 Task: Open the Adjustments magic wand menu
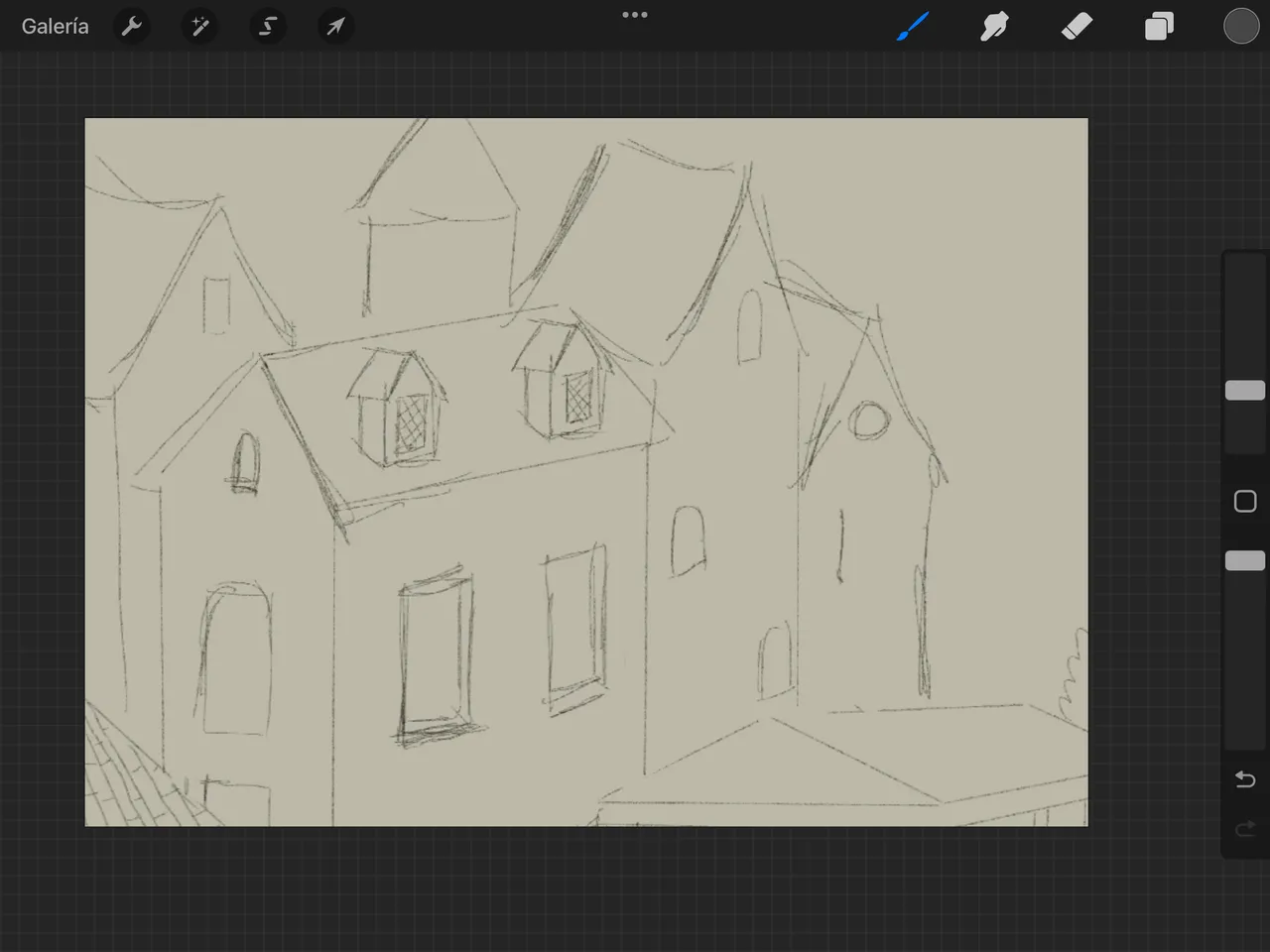pyautogui.click(x=200, y=27)
